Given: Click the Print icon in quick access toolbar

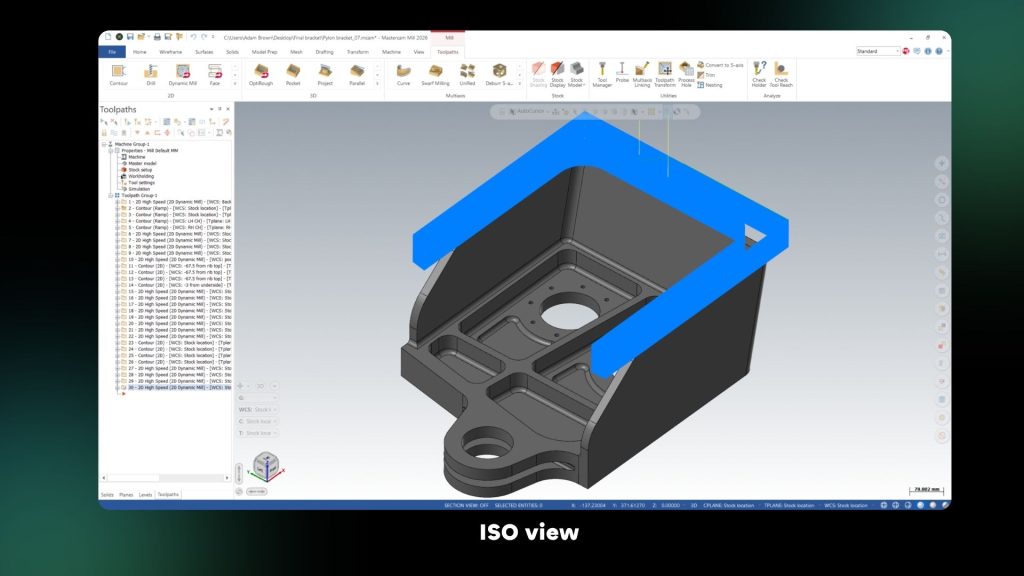Looking at the screenshot, I should pos(157,37).
